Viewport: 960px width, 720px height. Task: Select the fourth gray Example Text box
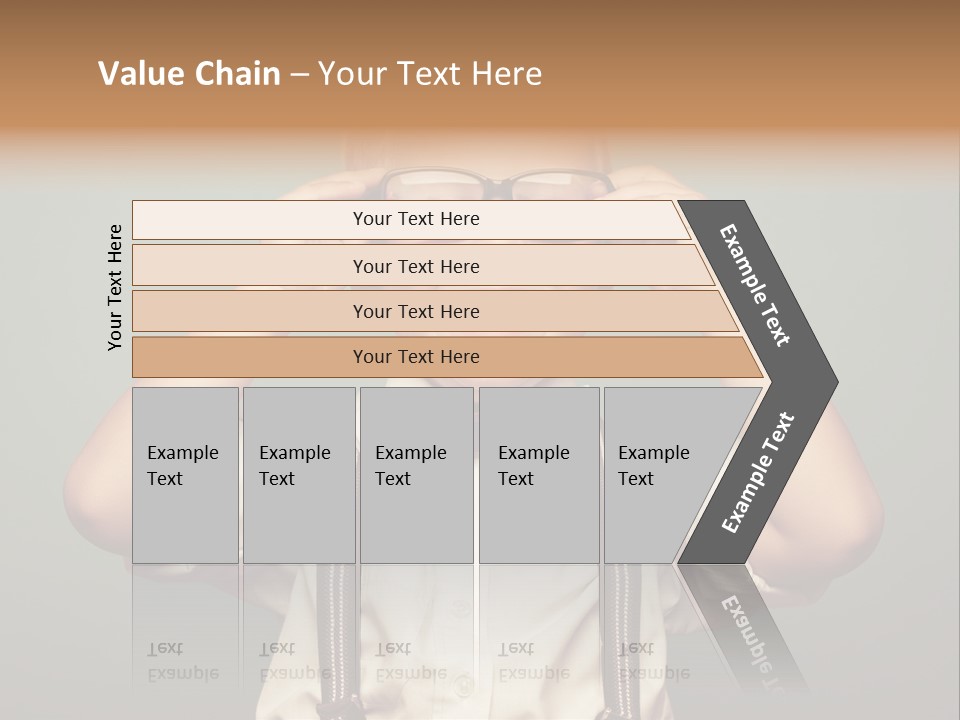point(538,474)
